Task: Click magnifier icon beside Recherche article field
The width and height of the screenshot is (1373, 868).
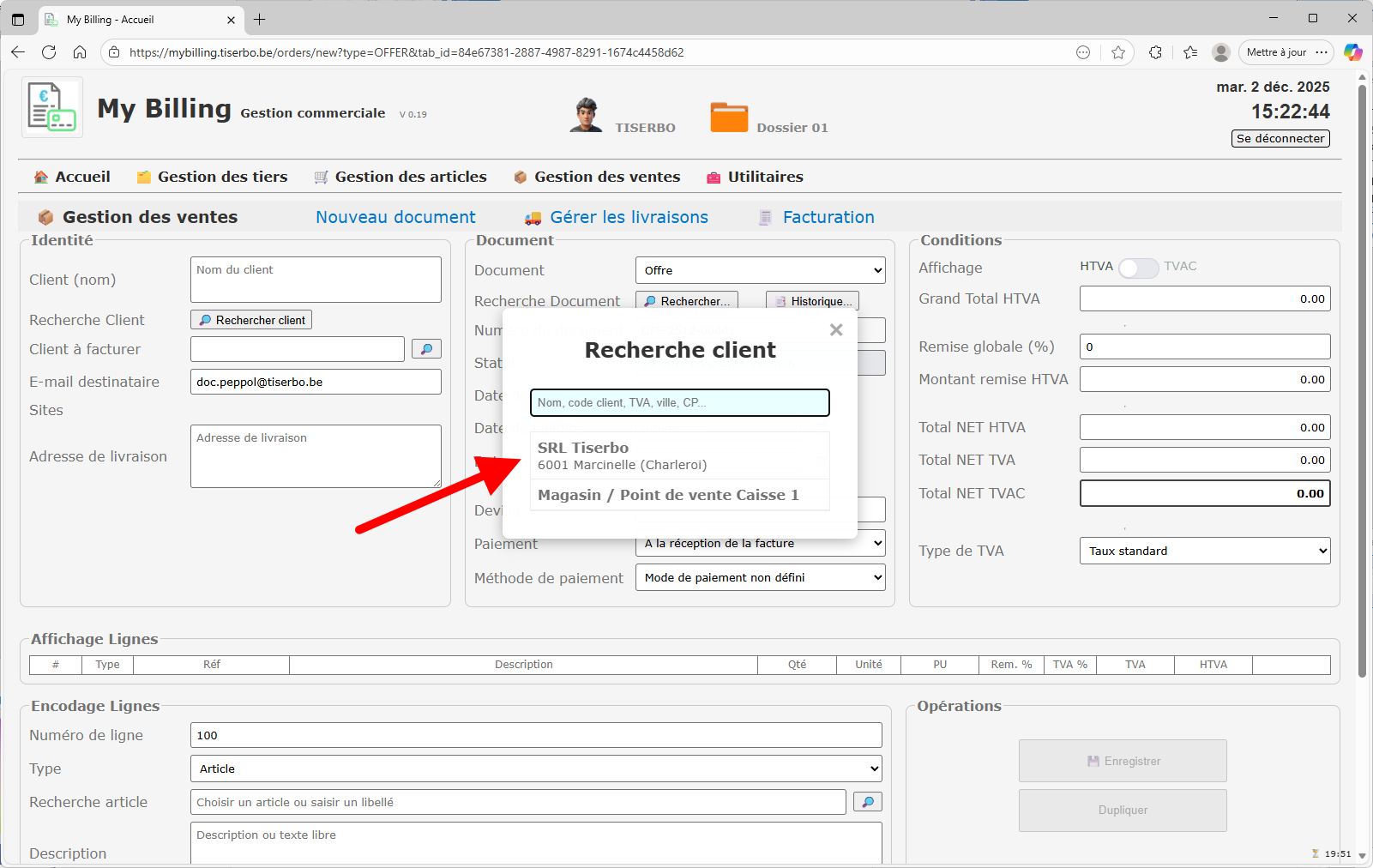Action: pyautogui.click(x=867, y=802)
